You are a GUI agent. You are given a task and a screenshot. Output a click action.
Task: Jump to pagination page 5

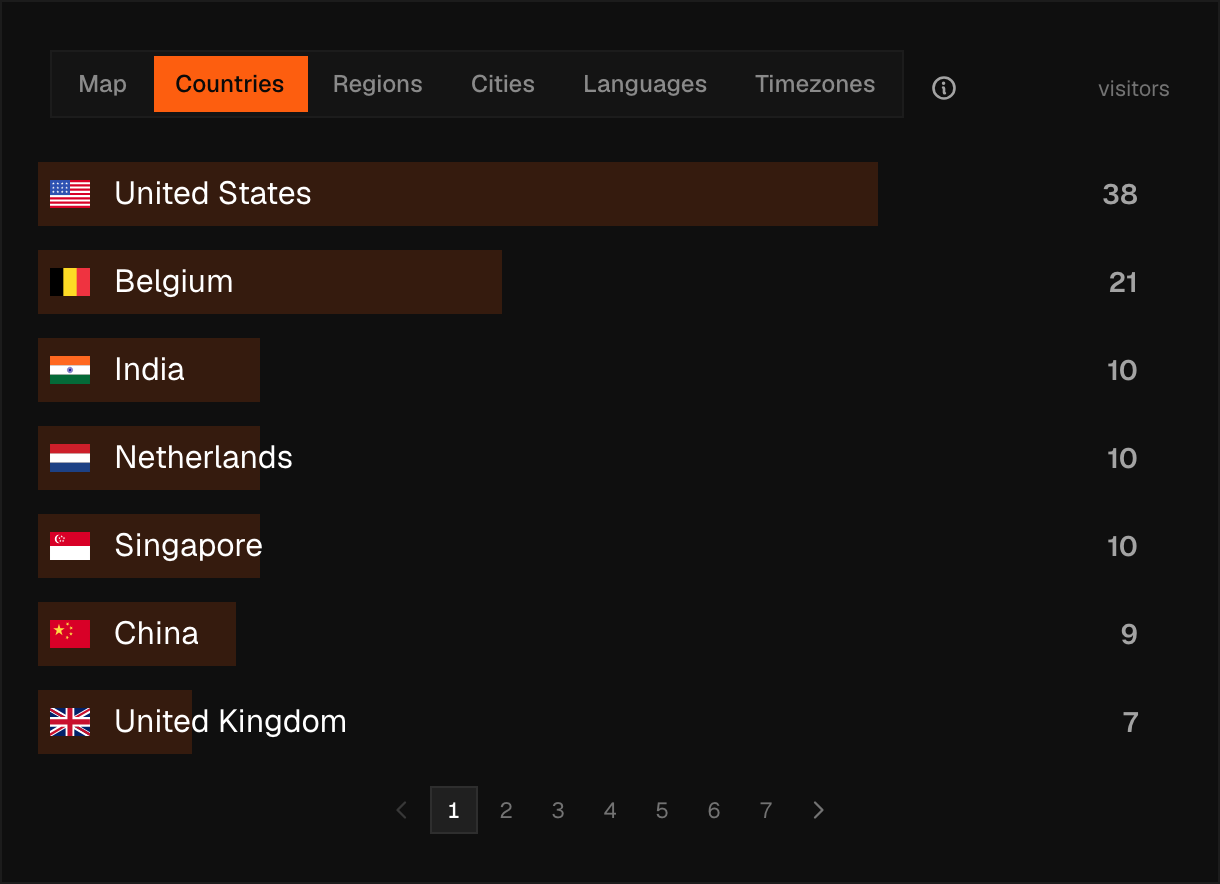pyautogui.click(x=662, y=810)
